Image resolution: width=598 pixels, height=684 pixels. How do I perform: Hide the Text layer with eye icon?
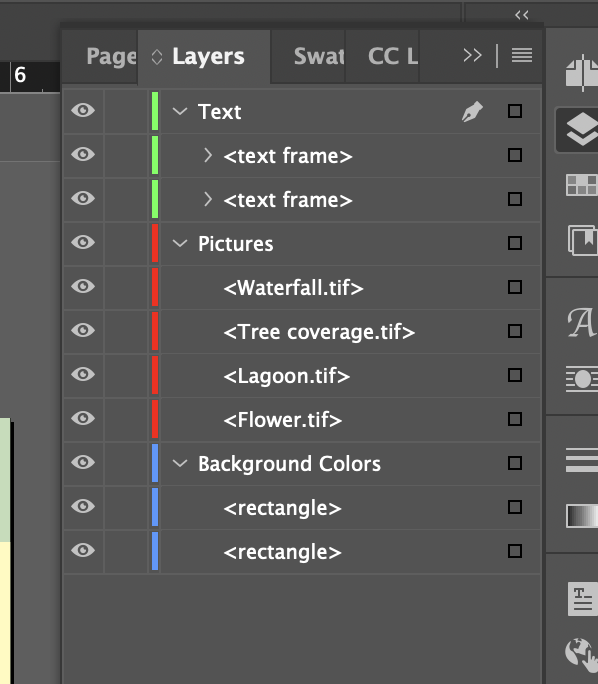[x=83, y=110]
